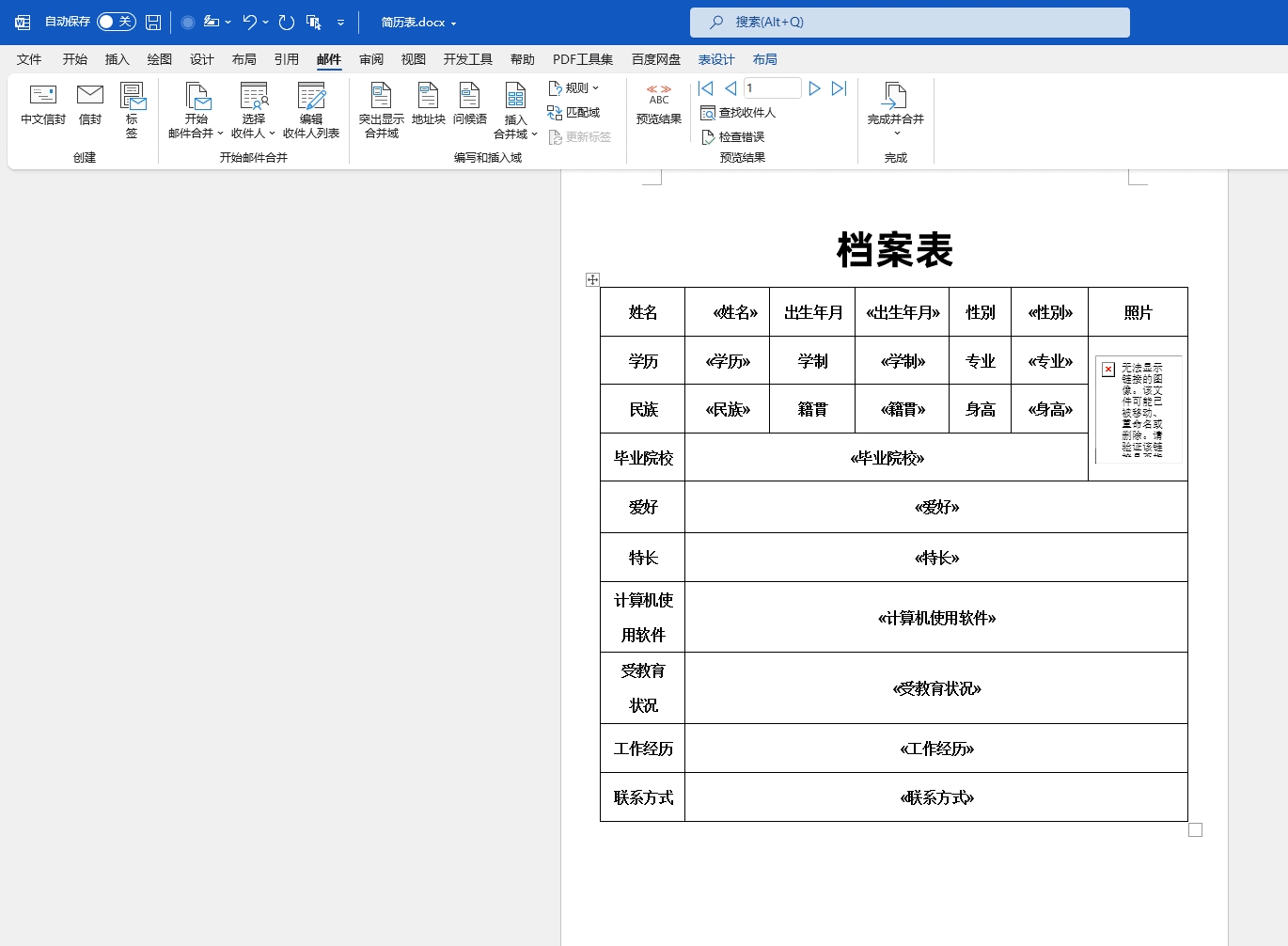Open the Undo history dropdown arrow

(x=266, y=22)
